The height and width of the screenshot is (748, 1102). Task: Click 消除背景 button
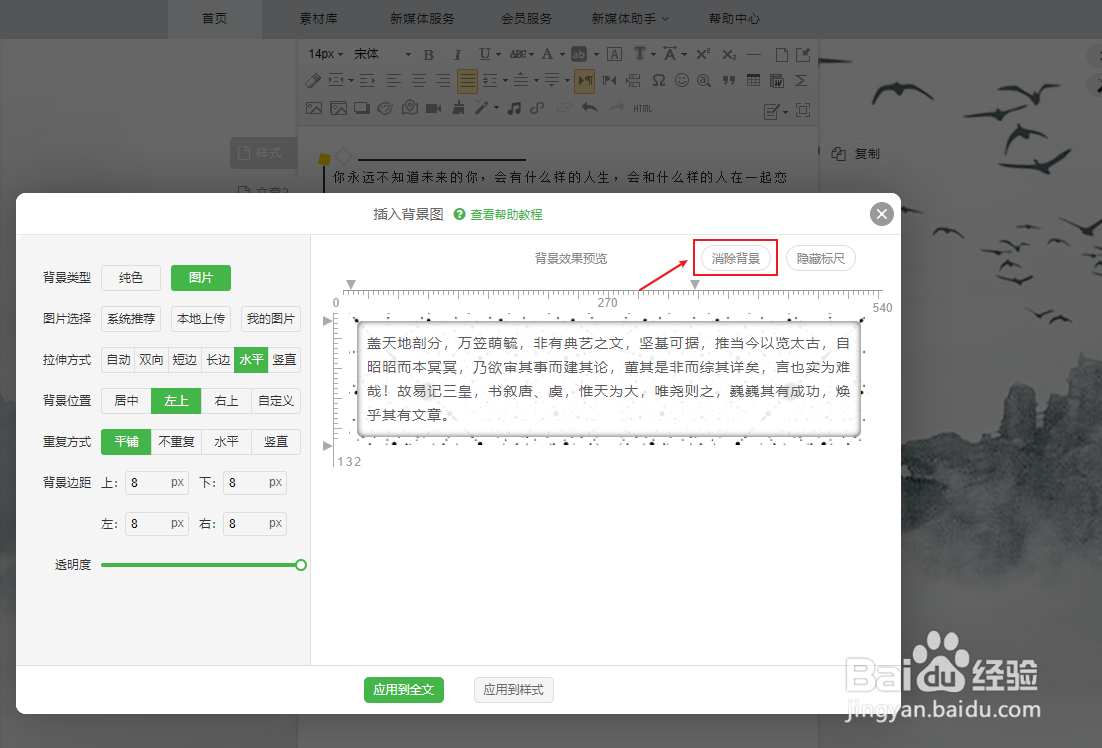(x=736, y=258)
